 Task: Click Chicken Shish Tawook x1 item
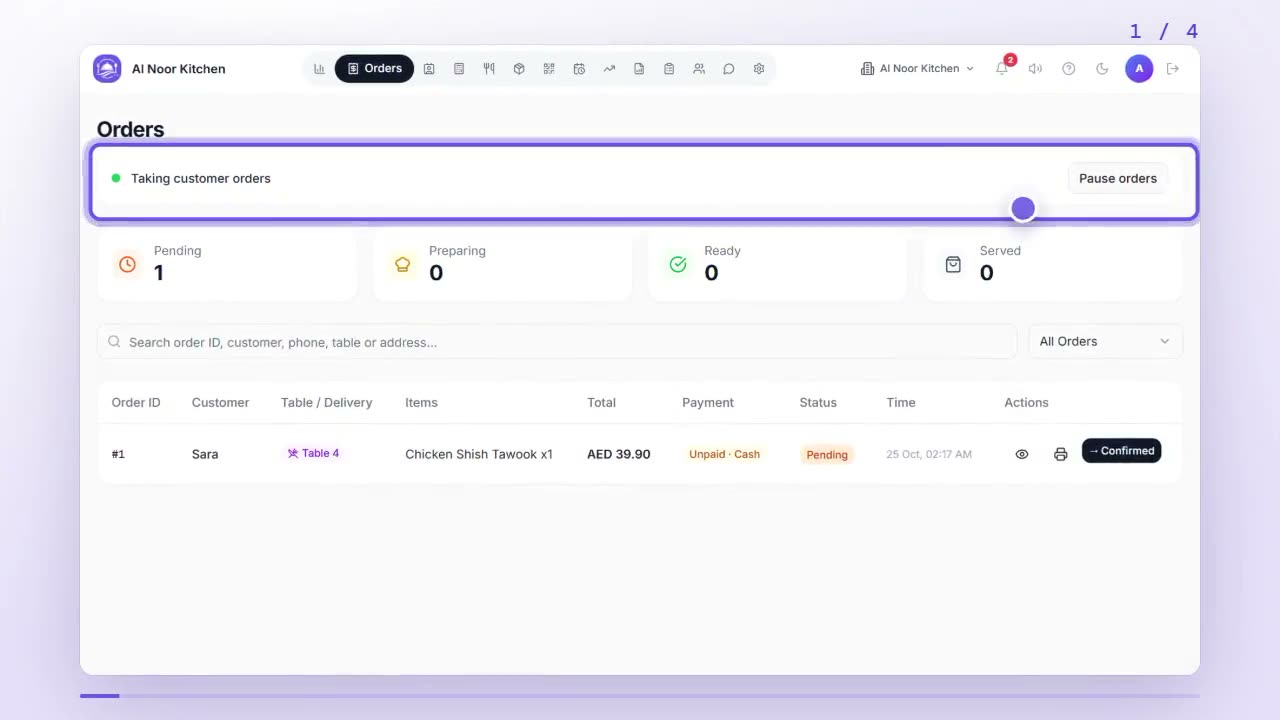click(x=479, y=454)
